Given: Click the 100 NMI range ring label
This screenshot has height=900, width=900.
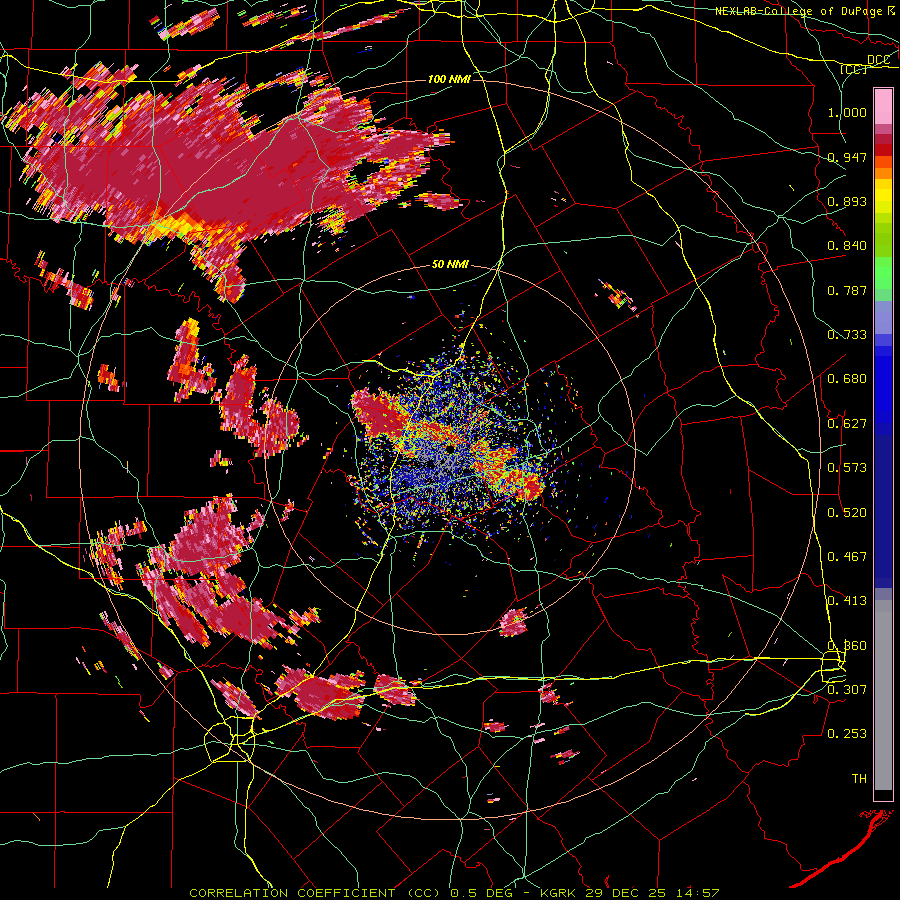Looking at the screenshot, I should (x=449, y=79).
